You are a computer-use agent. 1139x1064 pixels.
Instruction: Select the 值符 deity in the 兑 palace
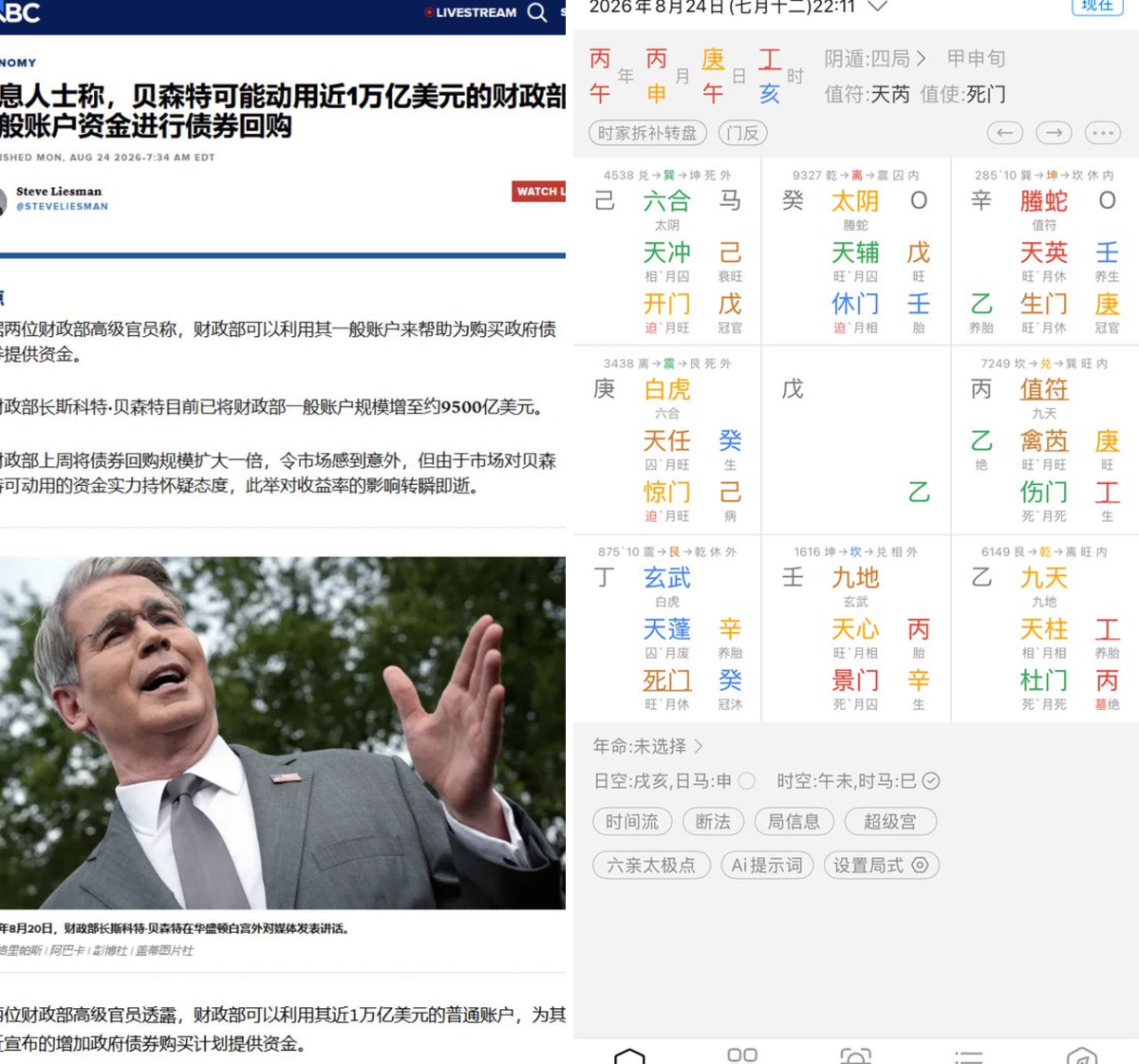(1044, 389)
